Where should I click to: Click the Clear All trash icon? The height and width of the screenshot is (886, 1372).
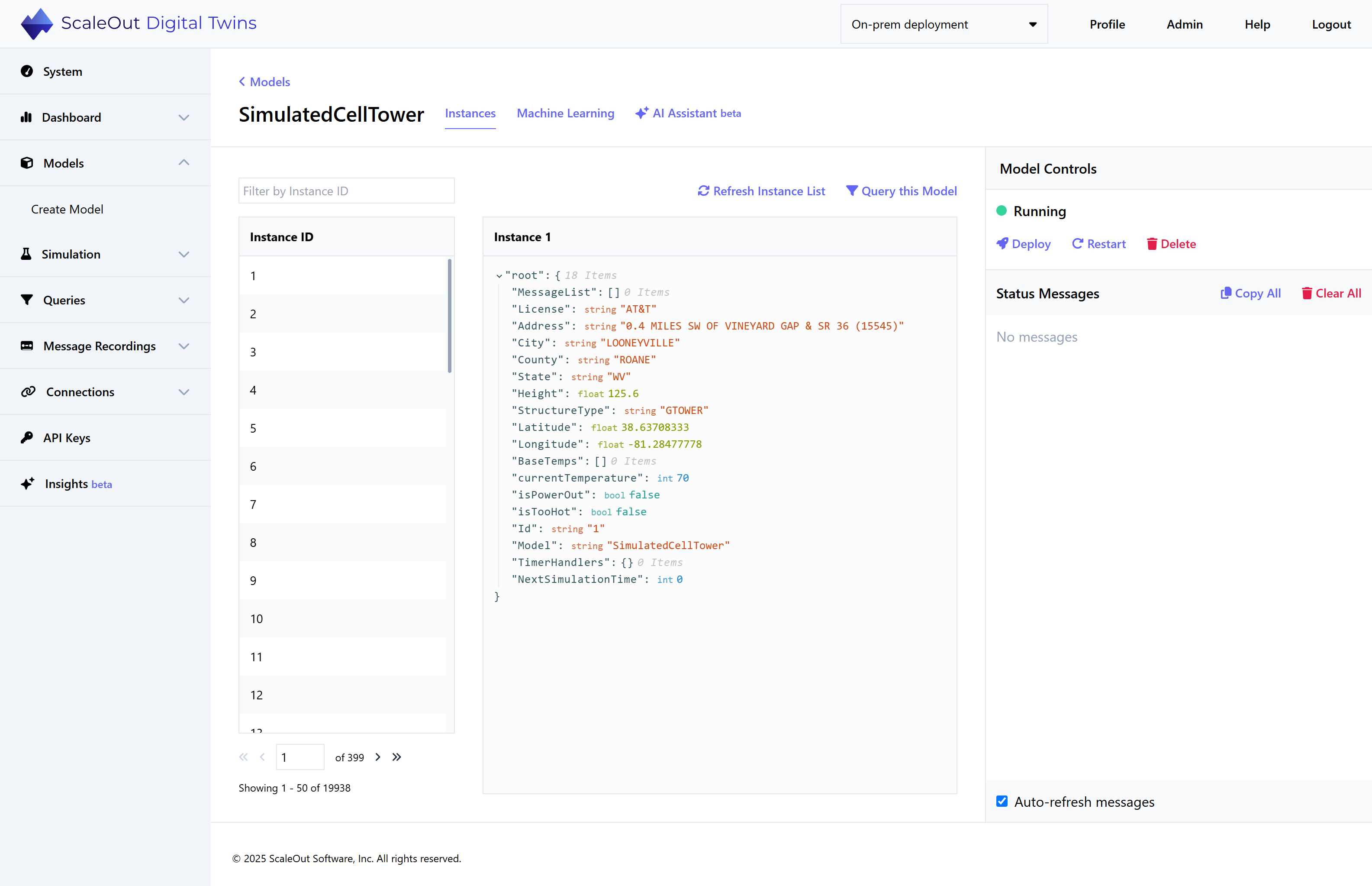click(x=1307, y=294)
